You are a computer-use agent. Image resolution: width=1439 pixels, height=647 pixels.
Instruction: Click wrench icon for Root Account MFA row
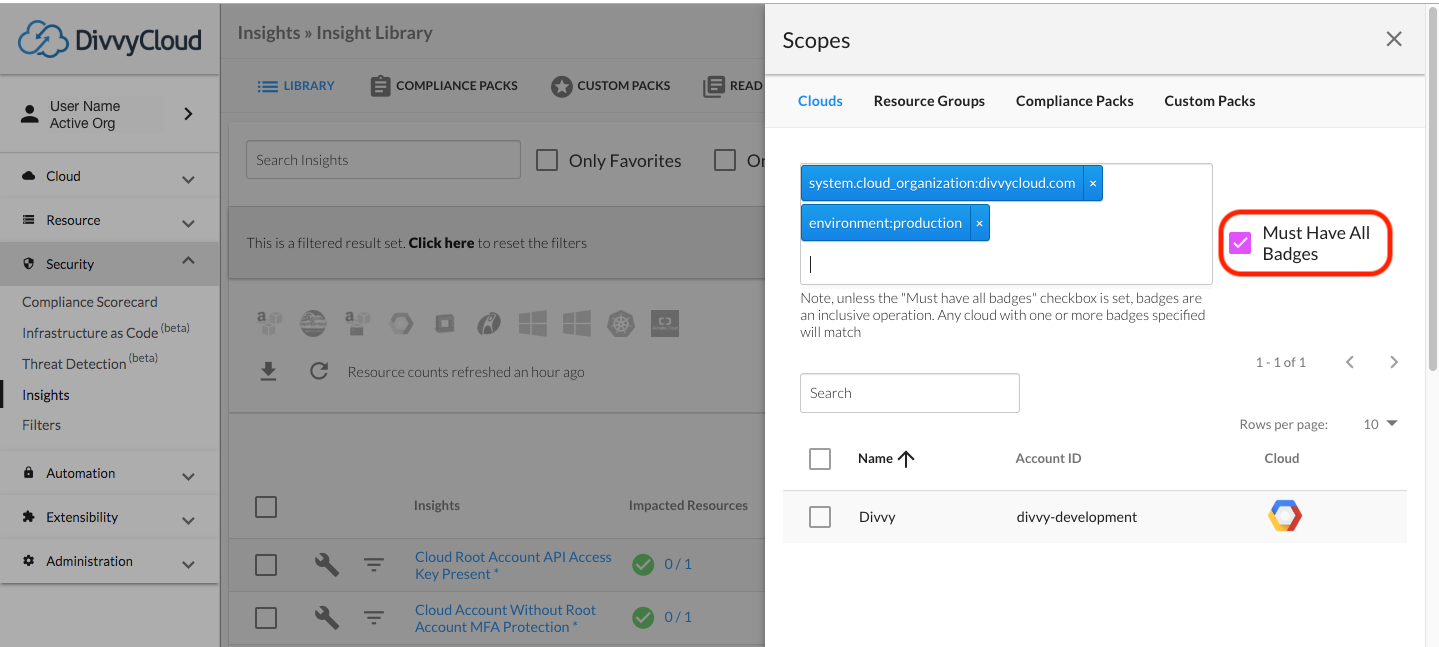coord(327,618)
